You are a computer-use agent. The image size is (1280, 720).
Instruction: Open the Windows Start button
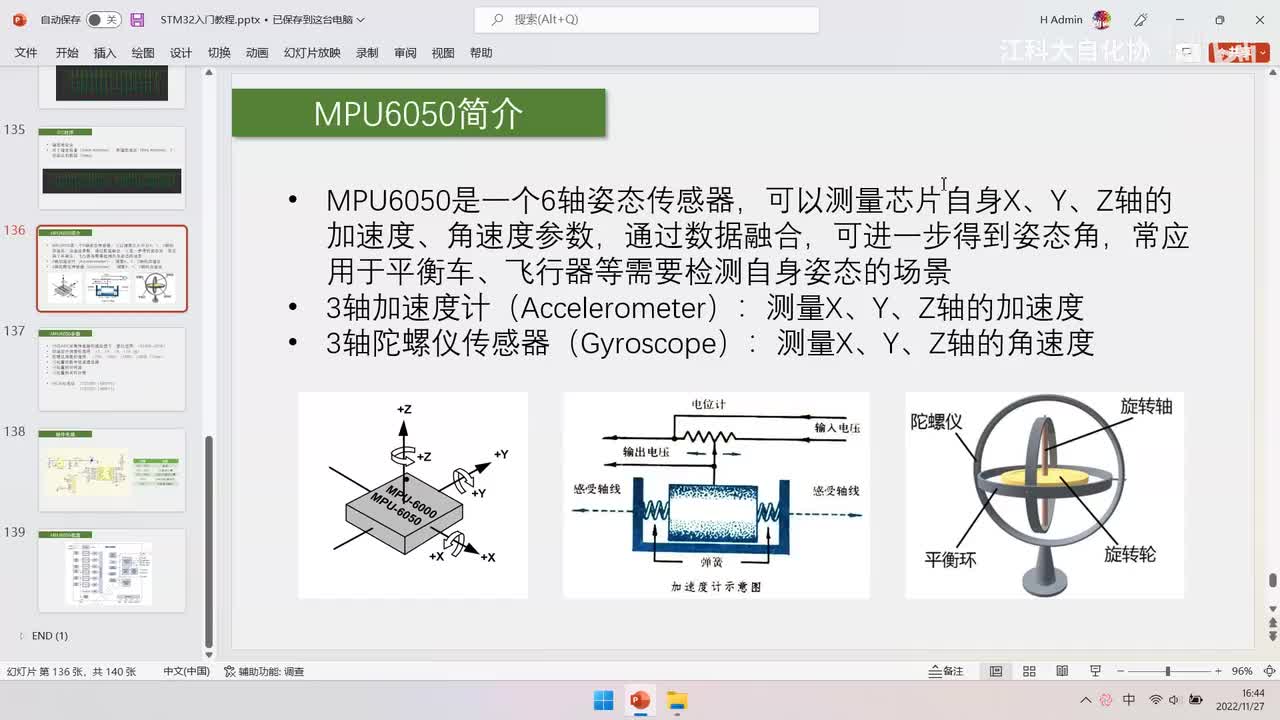tap(604, 700)
